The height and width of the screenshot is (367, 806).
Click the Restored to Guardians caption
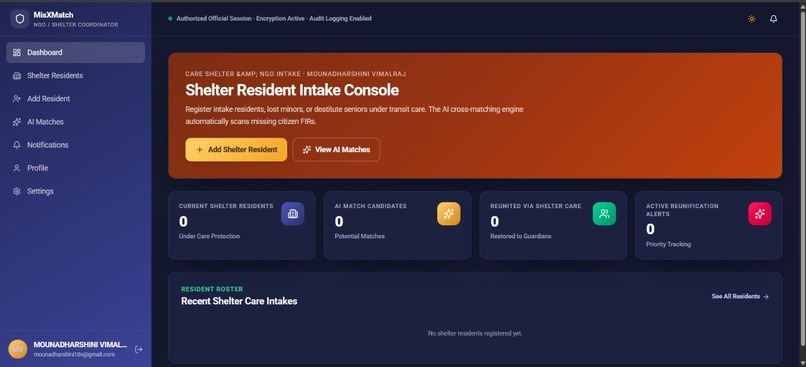[521, 236]
